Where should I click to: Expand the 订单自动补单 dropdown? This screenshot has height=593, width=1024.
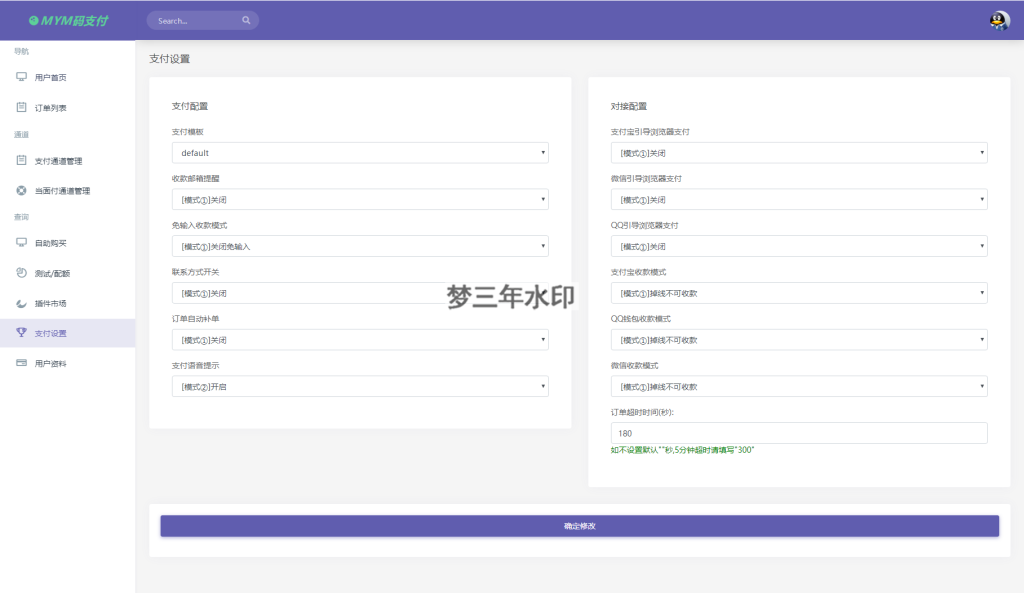tap(360, 340)
